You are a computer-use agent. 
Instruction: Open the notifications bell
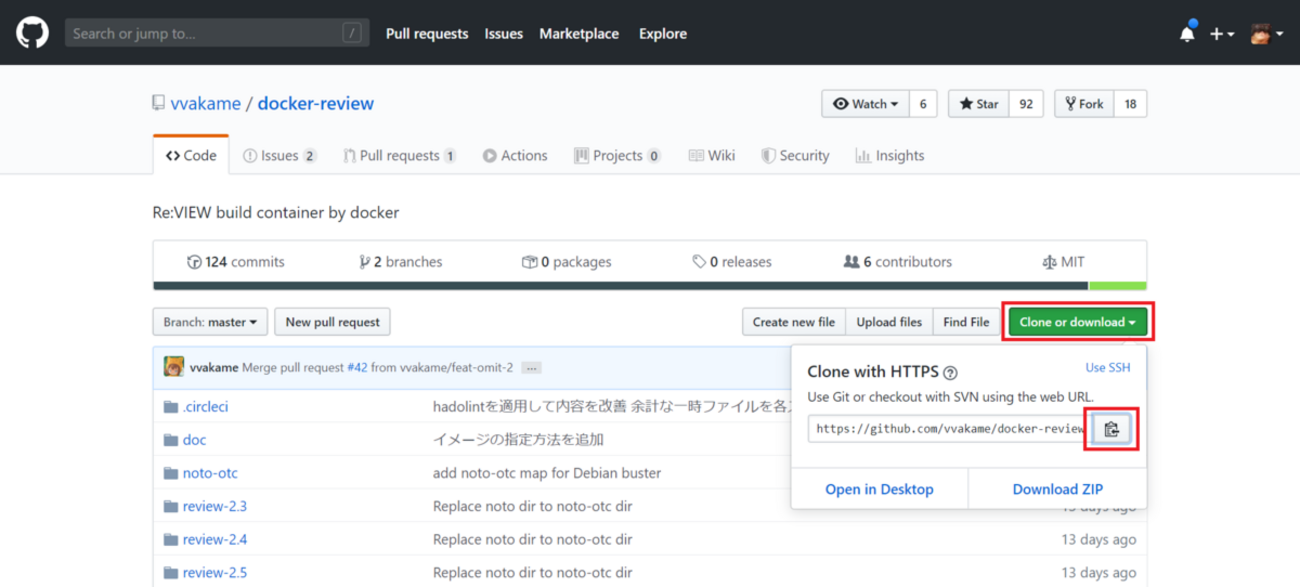[x=1187, y=34]
